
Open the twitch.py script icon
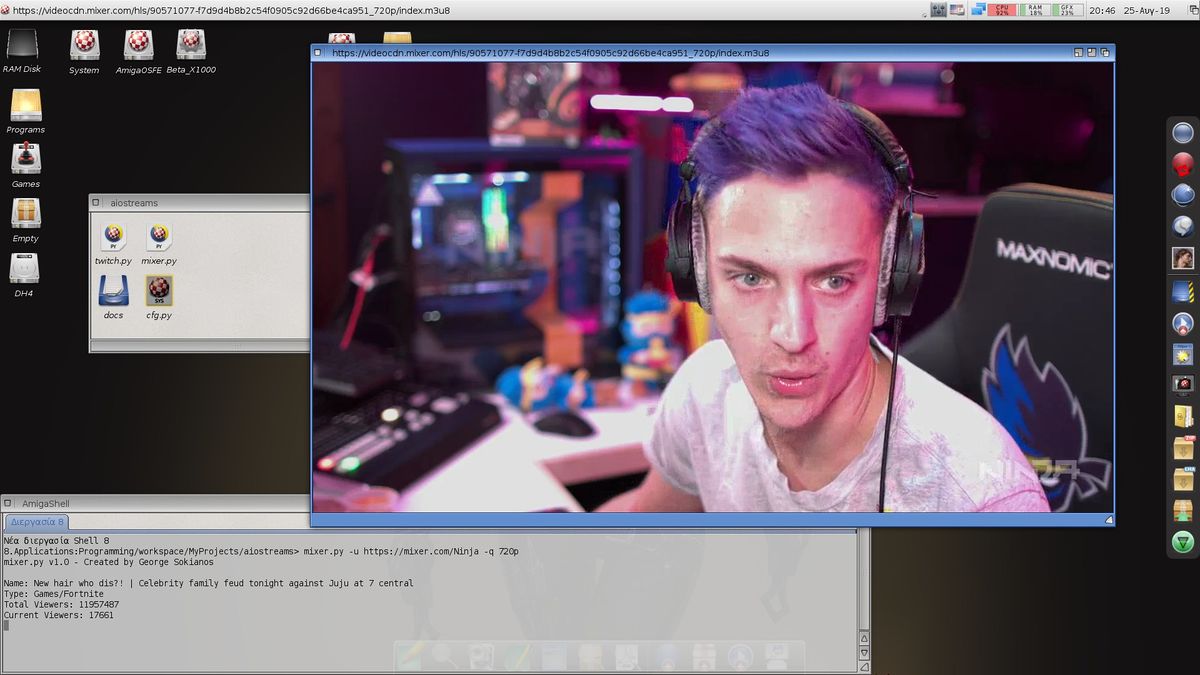click(113, 237)
